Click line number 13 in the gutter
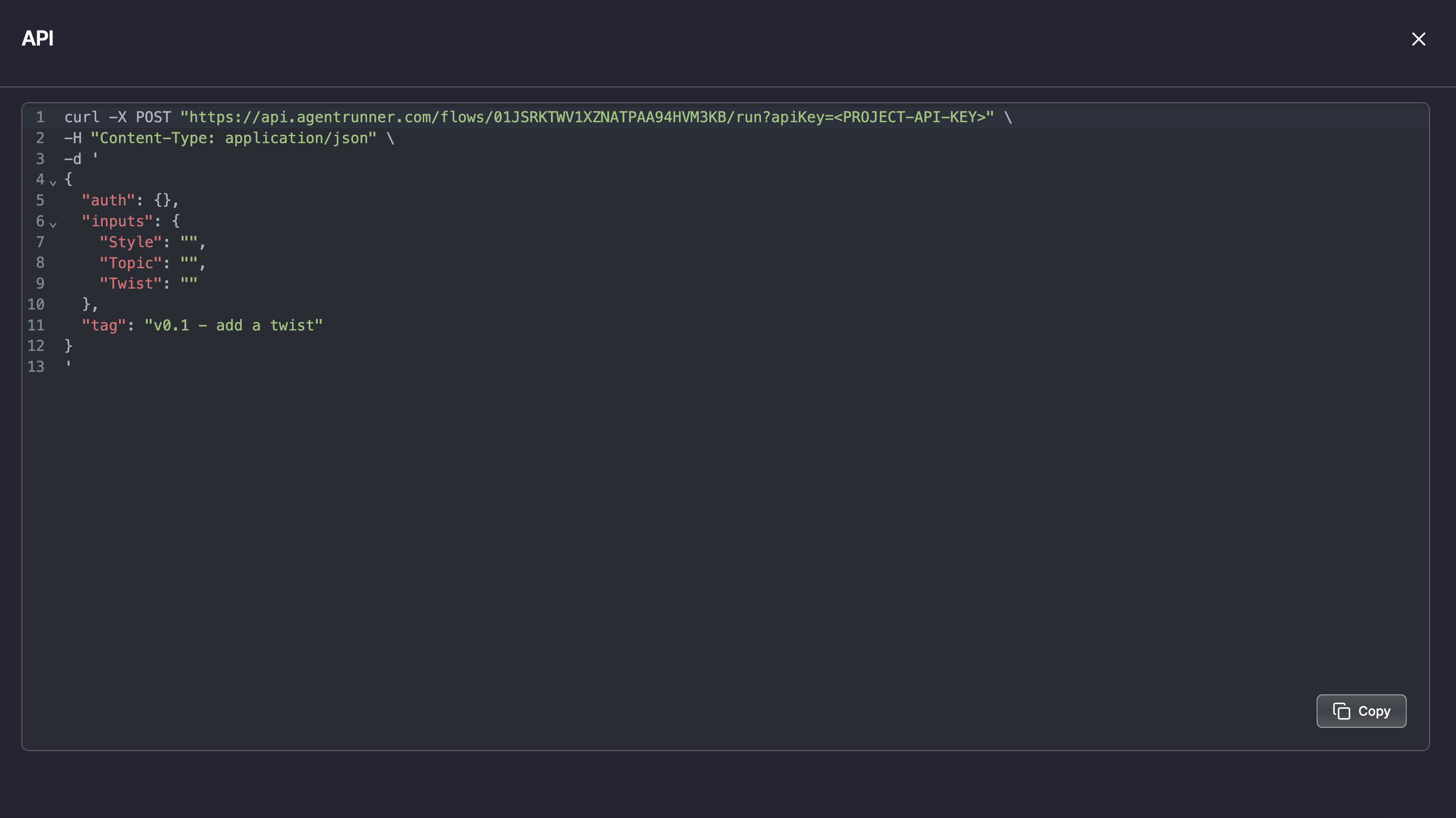1456x818 pixels. pos(36,366)
